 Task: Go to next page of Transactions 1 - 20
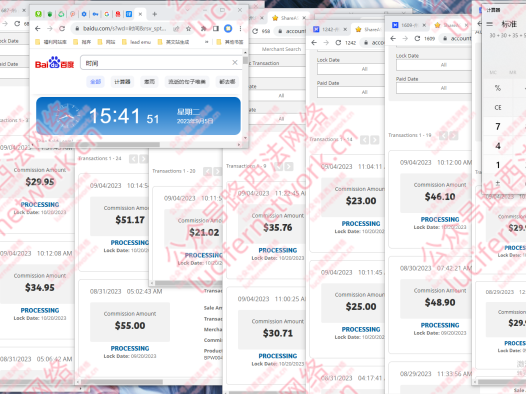click(217, 171)
